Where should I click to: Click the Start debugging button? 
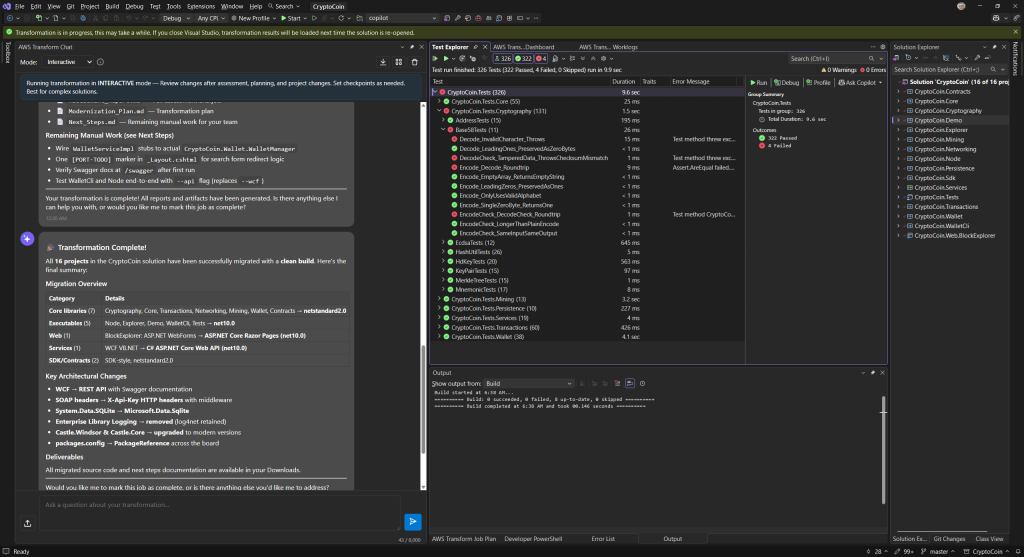pos(291,18)
